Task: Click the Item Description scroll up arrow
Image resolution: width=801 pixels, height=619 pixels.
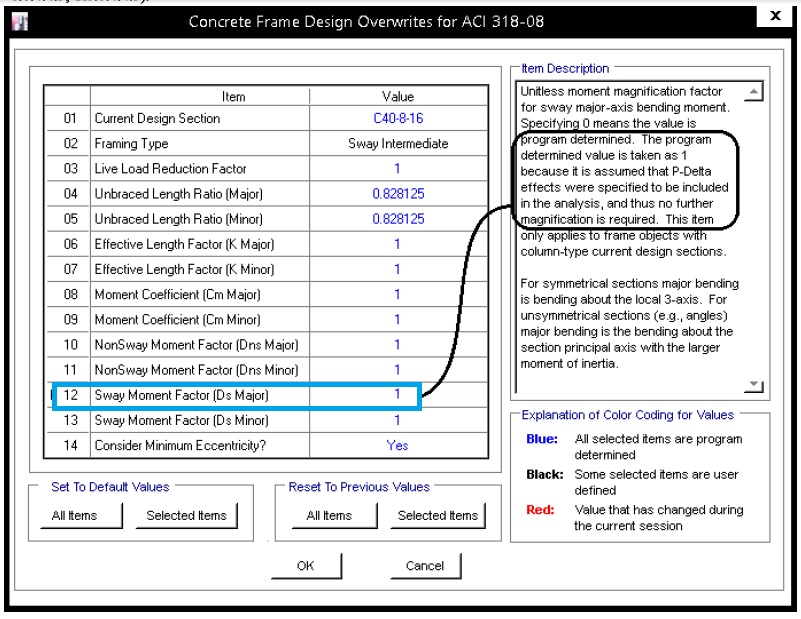Action: (753, 92)
